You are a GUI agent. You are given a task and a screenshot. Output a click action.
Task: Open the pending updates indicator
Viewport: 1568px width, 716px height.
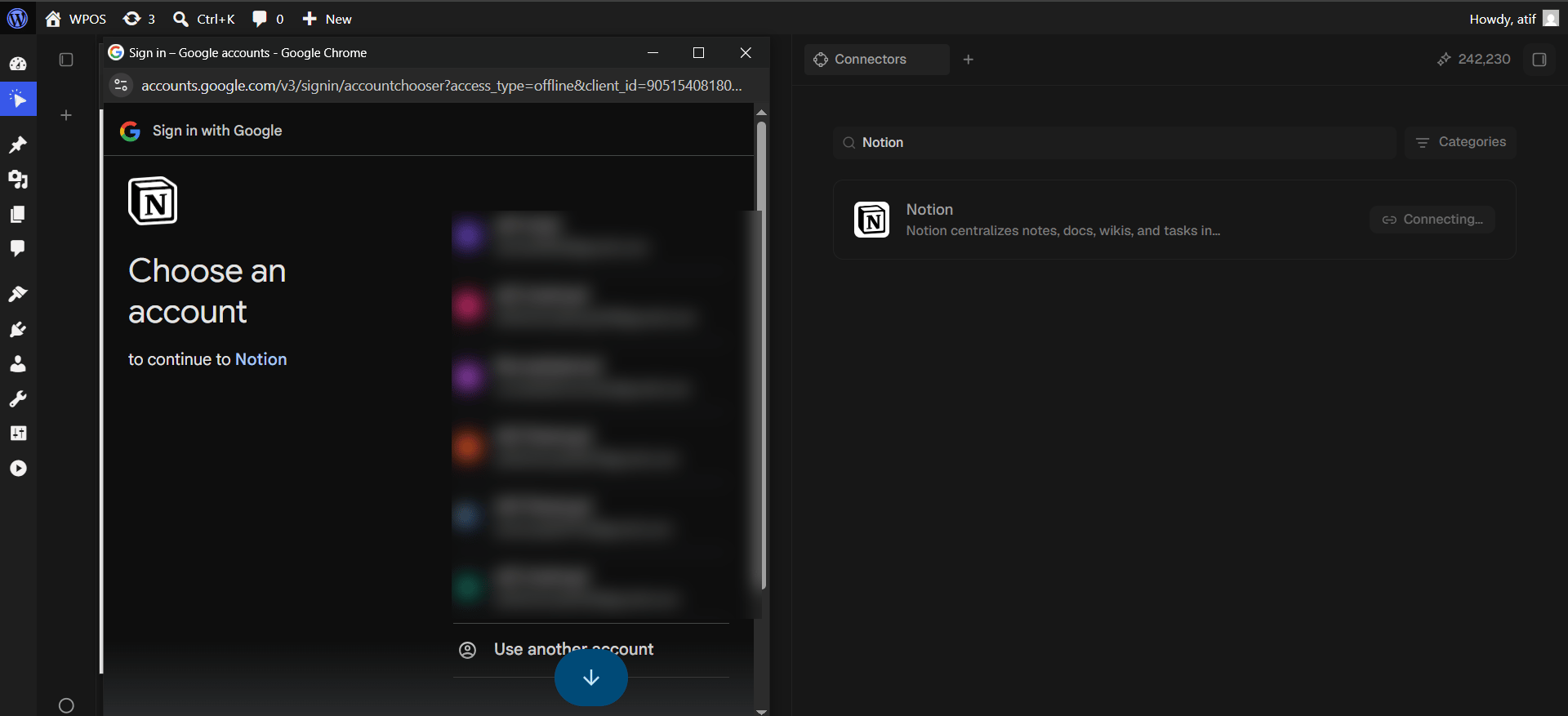(x=139, y=19)
